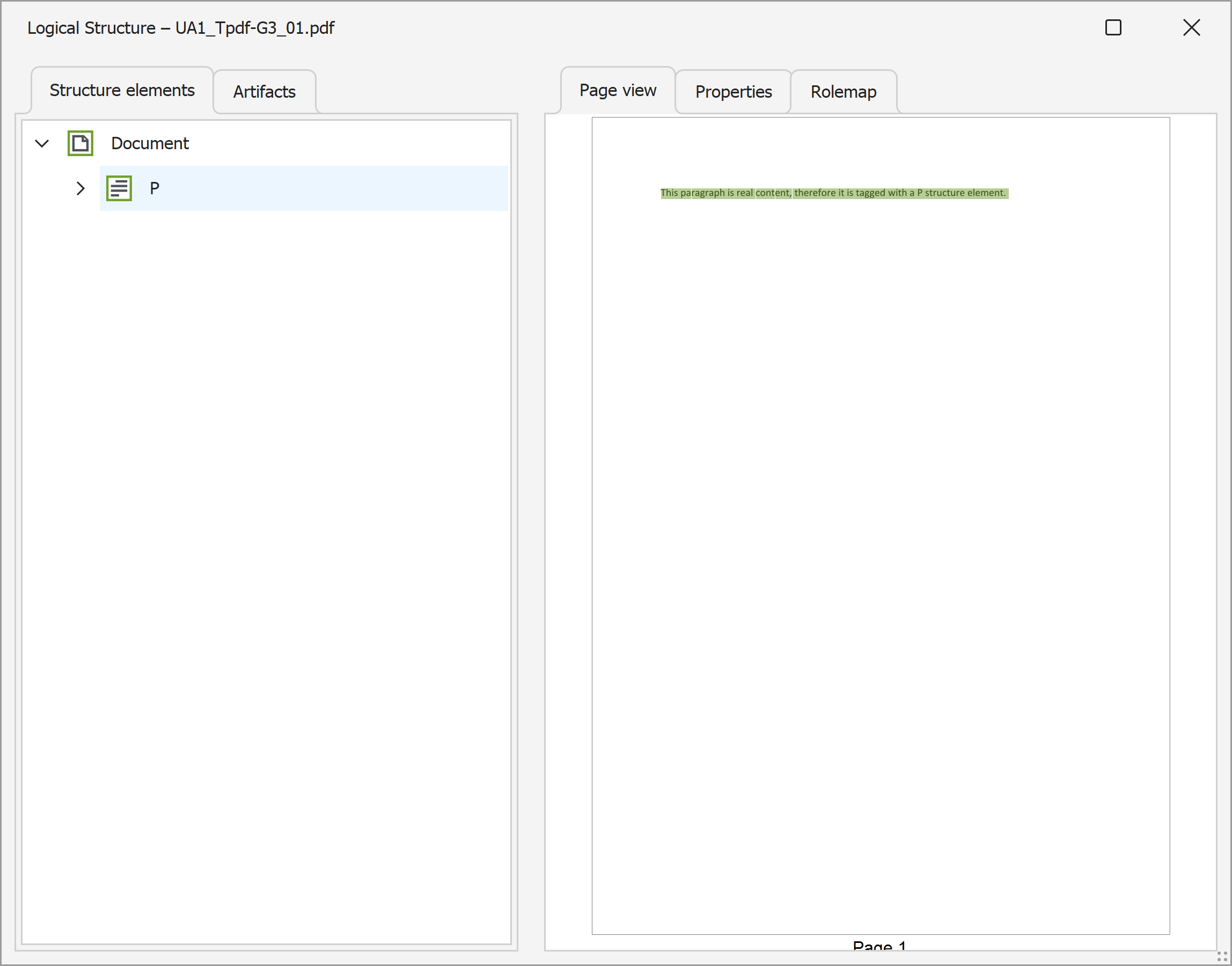The image size is (1232, 966).
Task: Click the green Document structure icon
Action: [80, 143]
